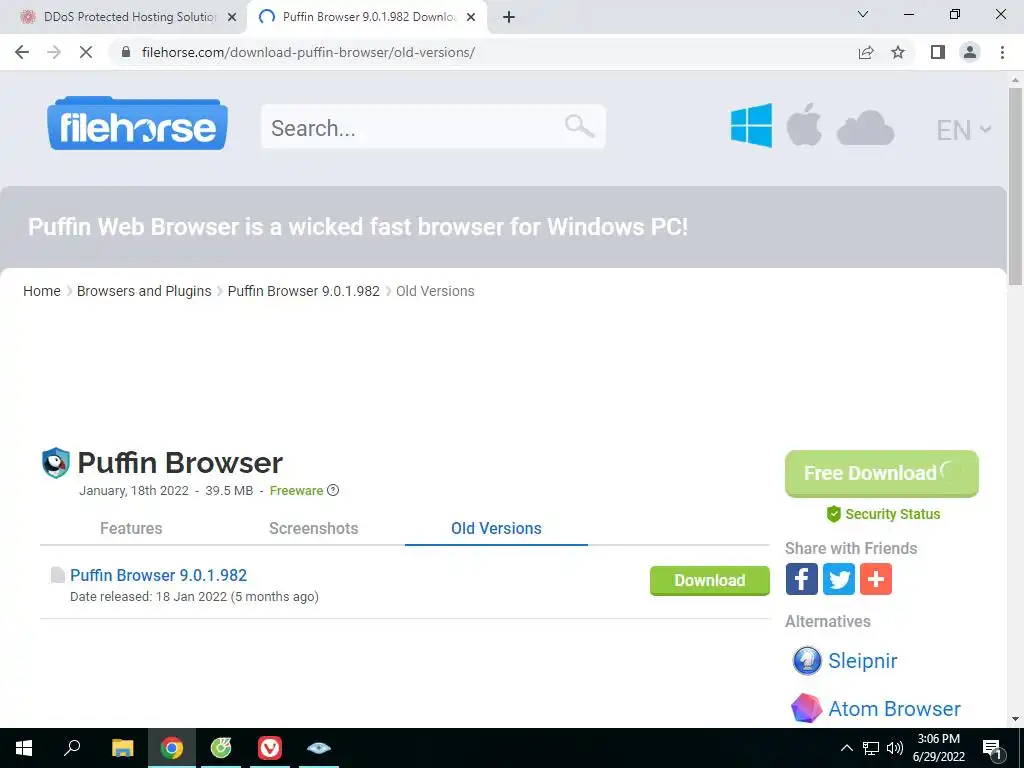Open Sleipnir alternative link
The image size is (1024, 768).
[863, 661]
